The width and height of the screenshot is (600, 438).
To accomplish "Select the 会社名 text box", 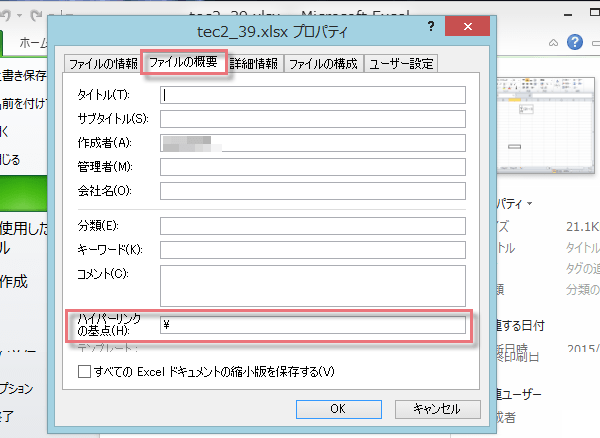I will tap(313, 190).
